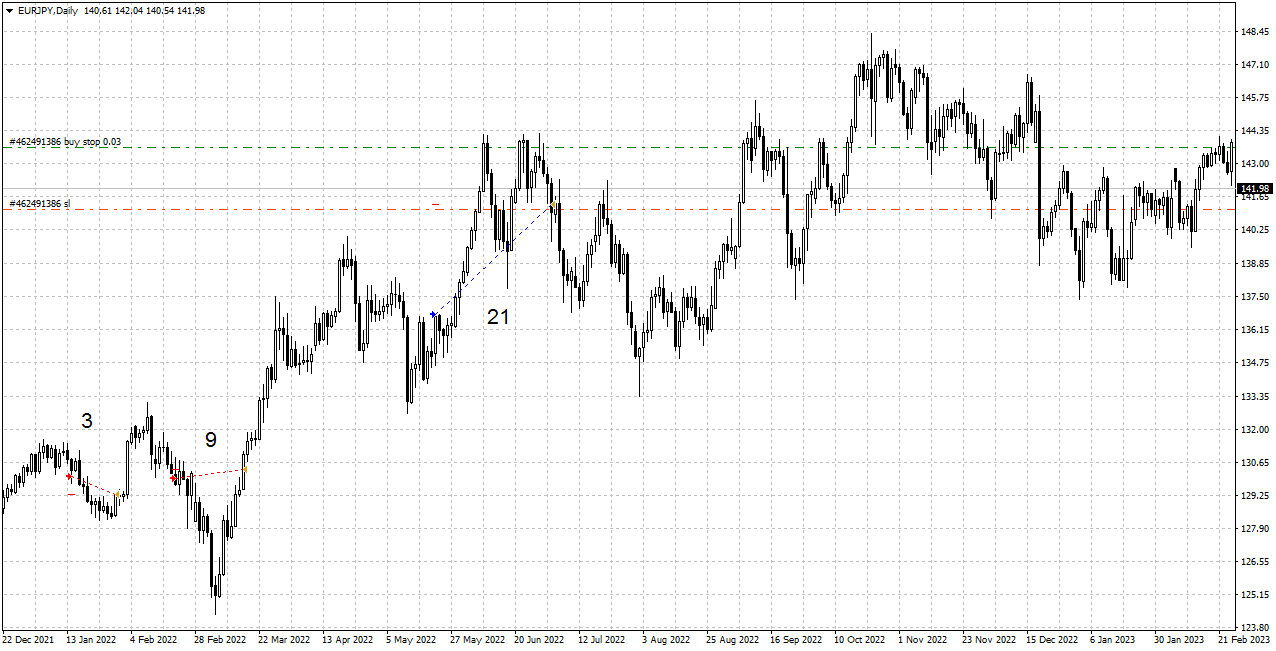
Task: Click the 144.35 price scale label
Action: (x=1255, y=131)
